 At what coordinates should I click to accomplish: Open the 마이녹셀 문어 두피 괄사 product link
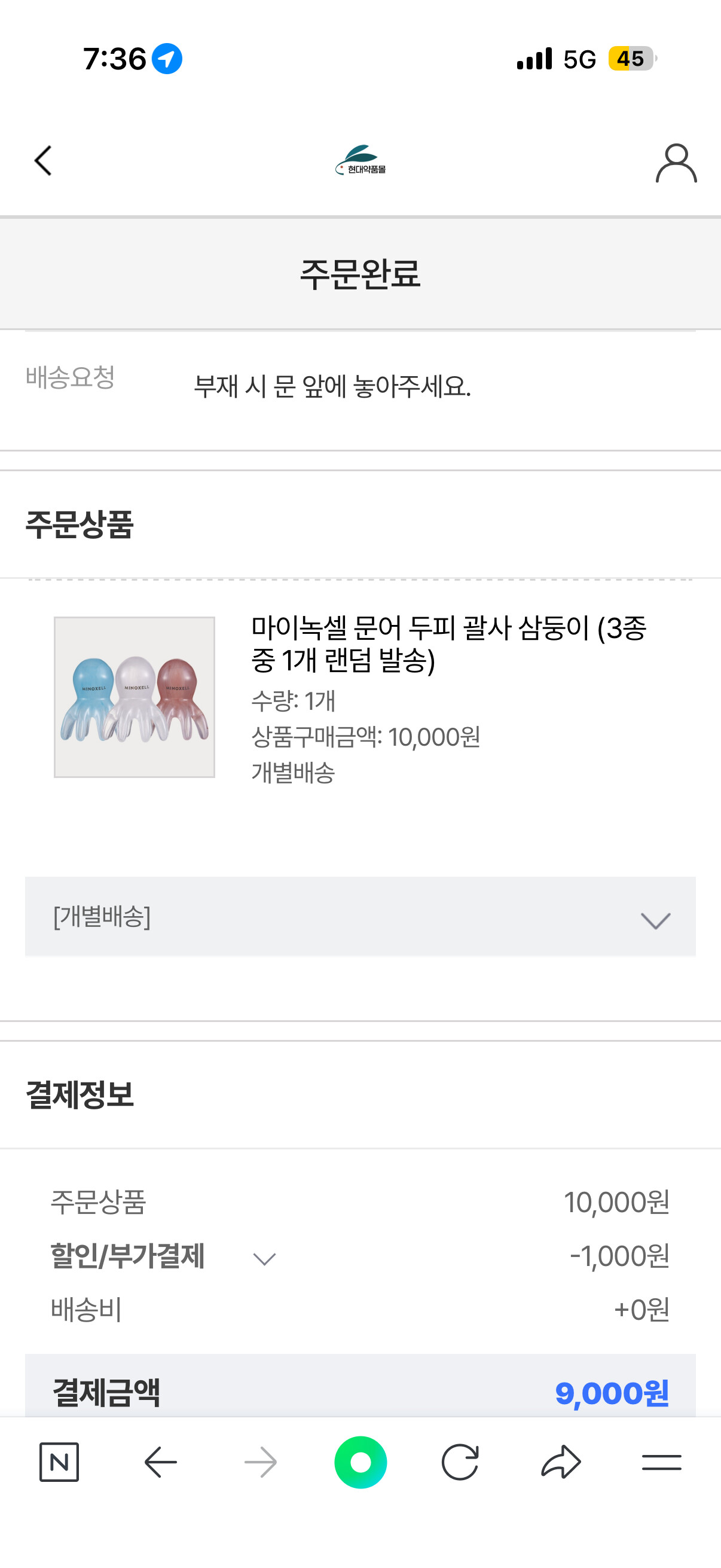coord(448,643)
